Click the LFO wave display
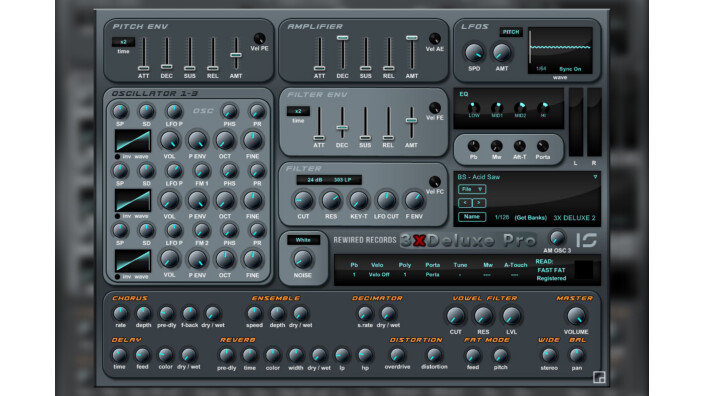Image resolution: width=704 pixels, height=396 pixels. pos(560,50)
